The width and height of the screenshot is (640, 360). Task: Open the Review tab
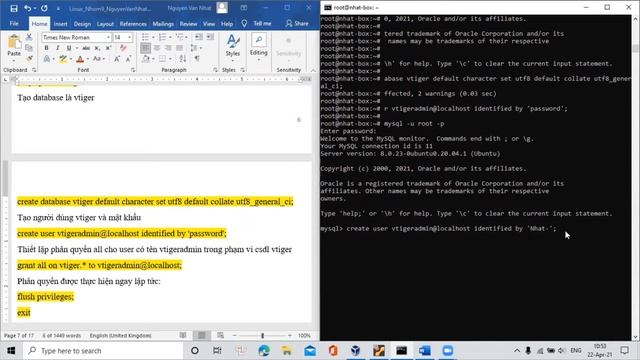click(x=188, y=24)
